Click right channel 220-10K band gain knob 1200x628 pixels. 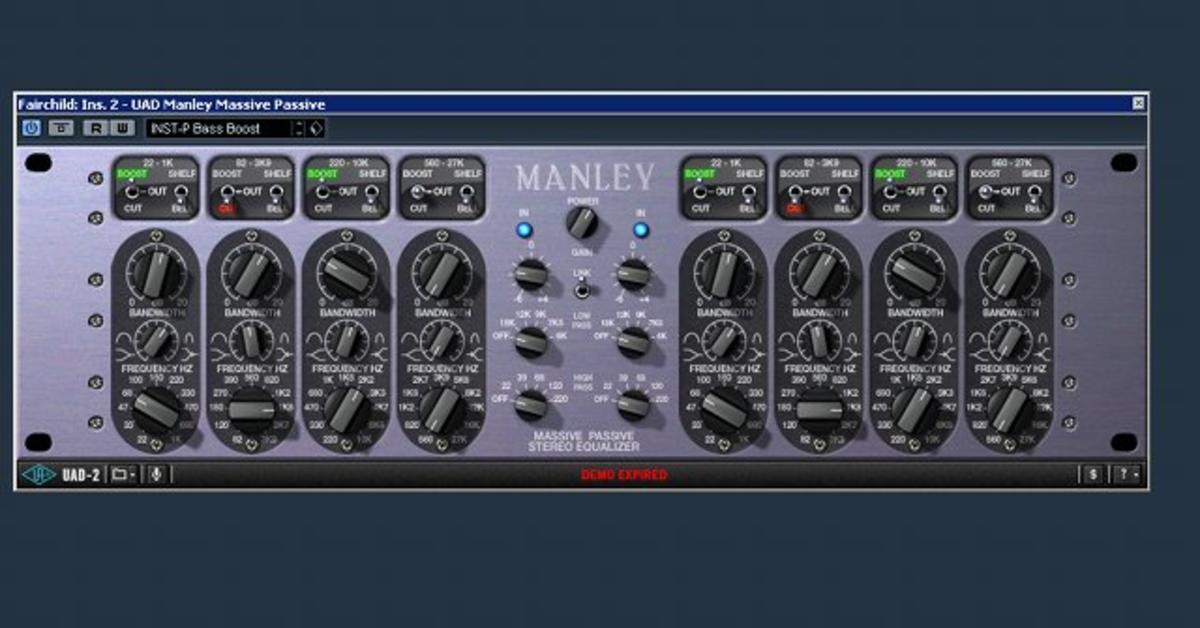click(914, 272)
